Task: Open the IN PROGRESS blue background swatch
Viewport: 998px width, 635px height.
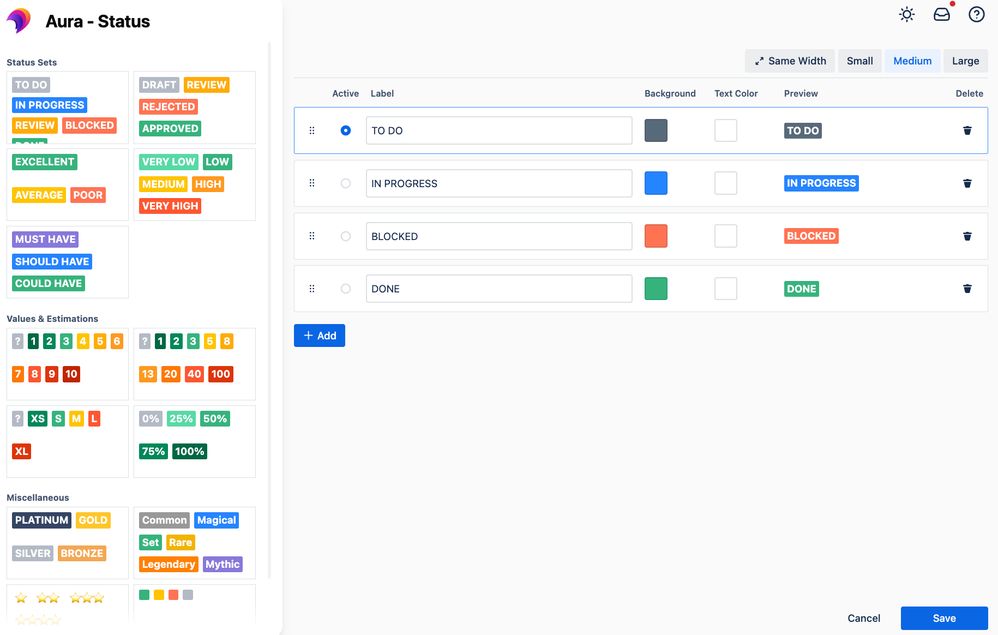Action: pos(656,183)
